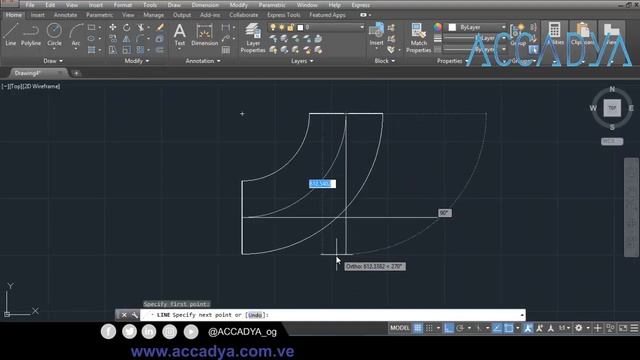
Task: Open the Format menu
Action: tap(122, 5)
